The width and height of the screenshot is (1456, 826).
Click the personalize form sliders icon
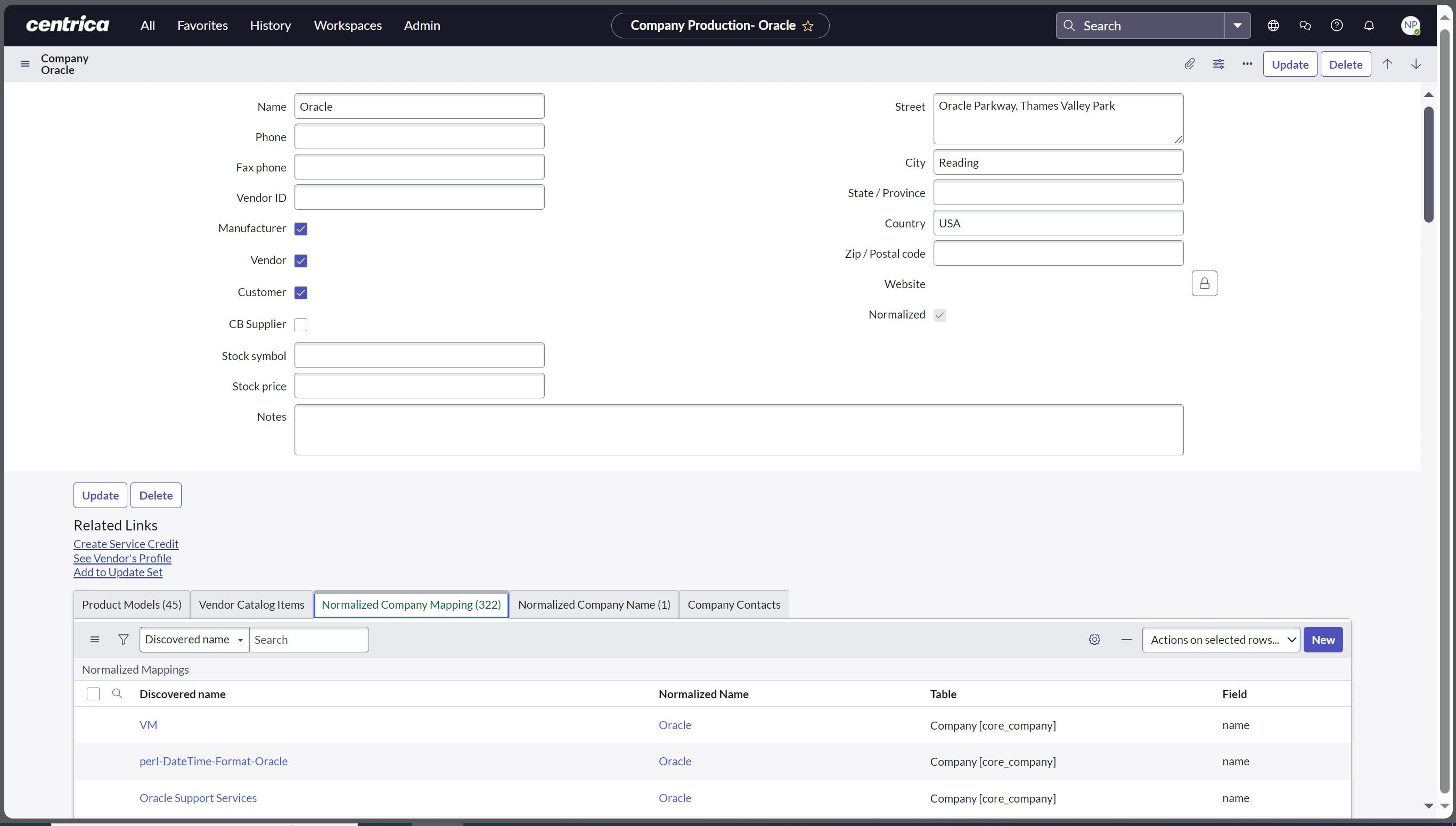[x=1218, y=64]
